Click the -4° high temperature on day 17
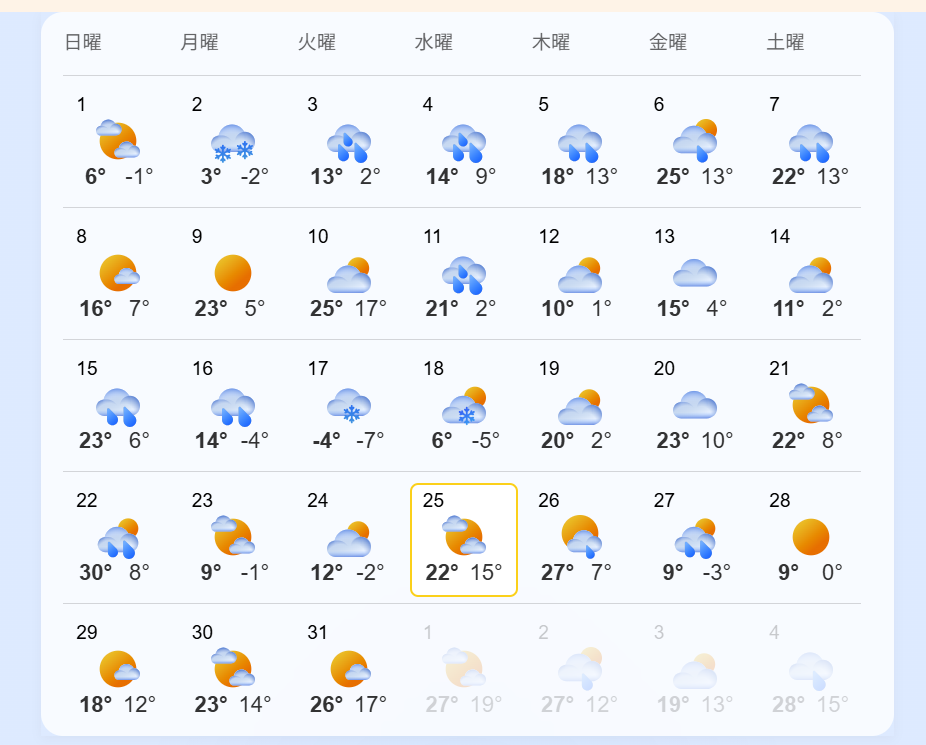The image size is (926, 745). (326, 440)
